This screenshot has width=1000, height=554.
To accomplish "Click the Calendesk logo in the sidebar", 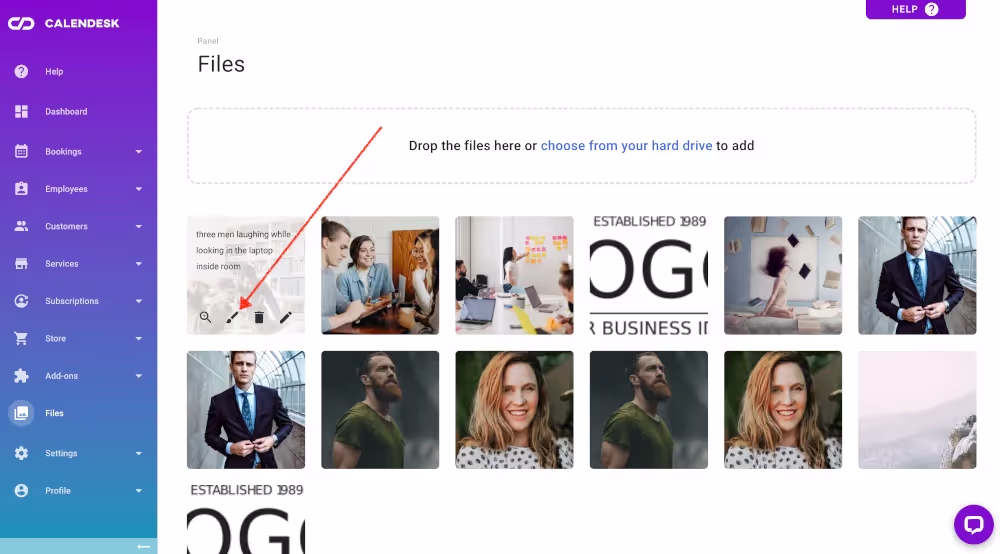I will (x=64, y=23).
